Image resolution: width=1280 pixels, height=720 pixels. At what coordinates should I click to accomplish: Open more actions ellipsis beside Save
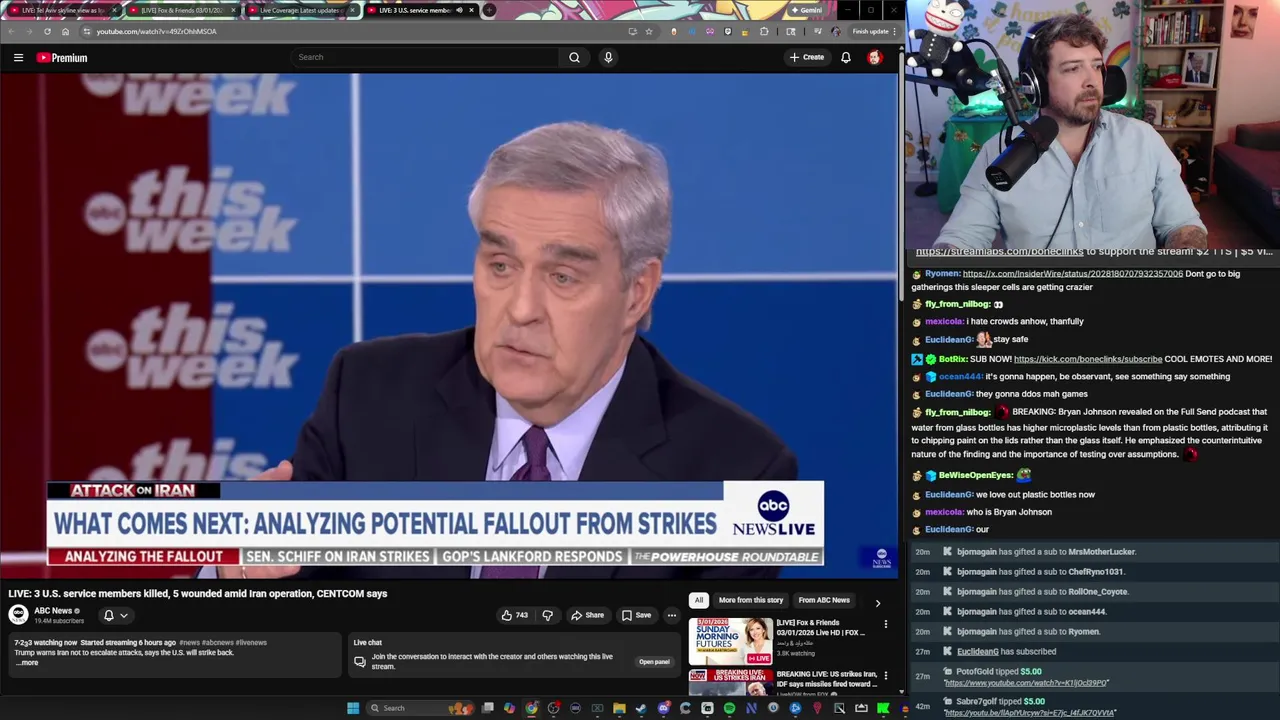[672, 615]
